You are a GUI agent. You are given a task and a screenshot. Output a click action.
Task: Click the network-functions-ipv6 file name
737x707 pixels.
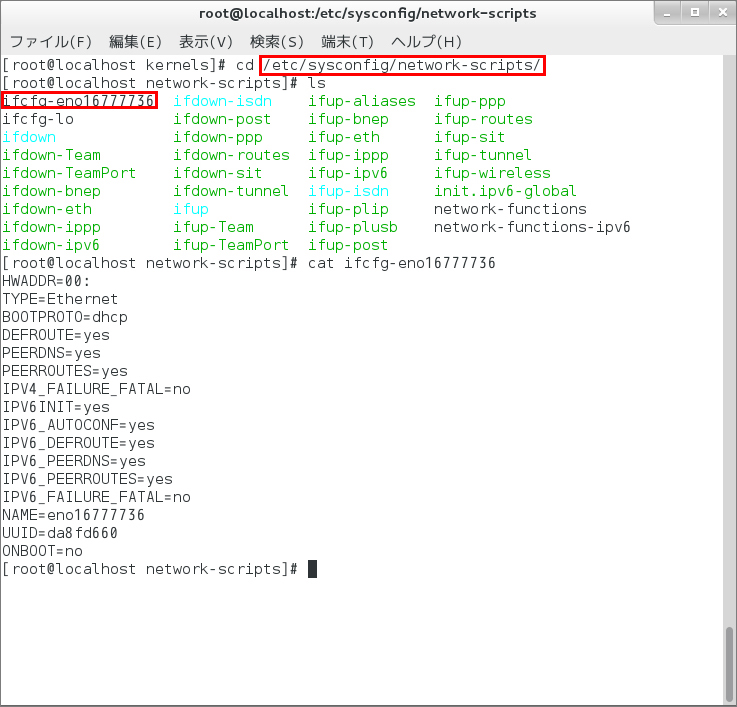pos(532,227)
